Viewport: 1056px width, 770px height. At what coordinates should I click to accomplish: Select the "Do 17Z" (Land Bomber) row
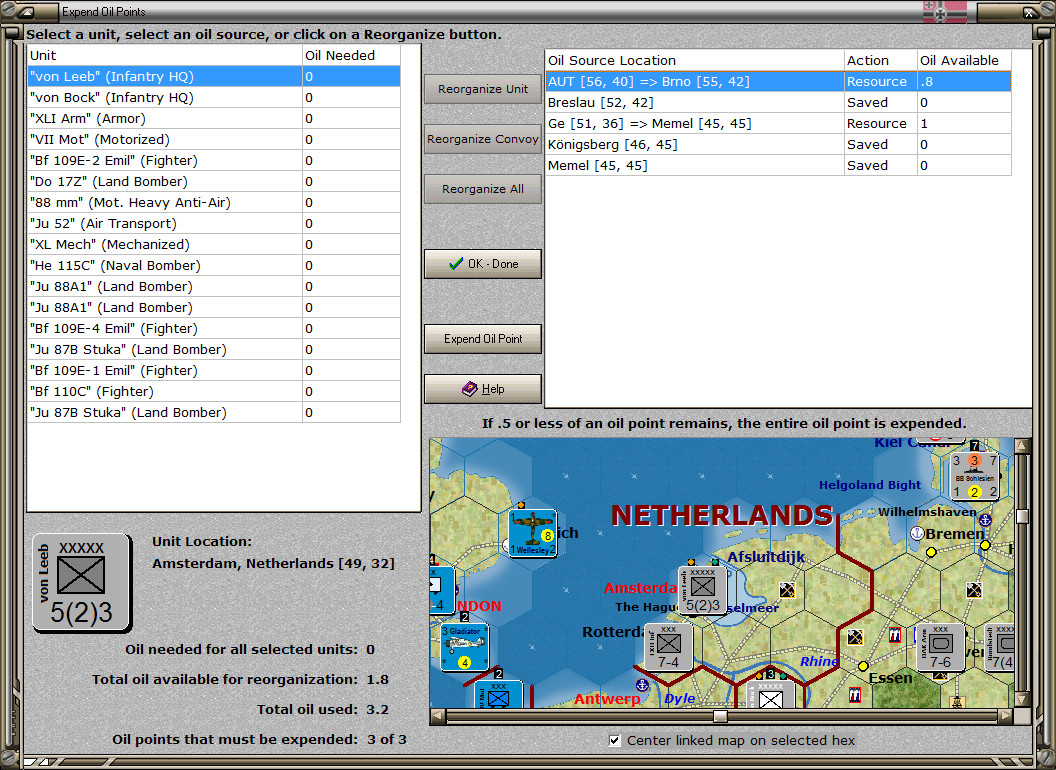pos(214,181)
